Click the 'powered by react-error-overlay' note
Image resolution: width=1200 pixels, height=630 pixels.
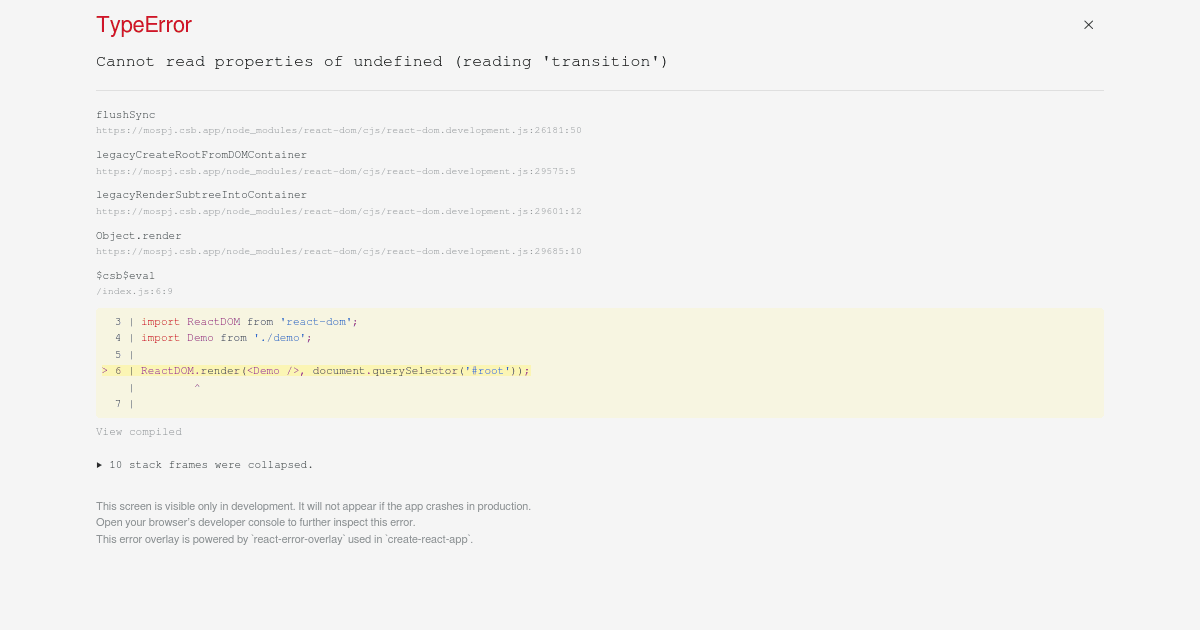tap(284, 539)
